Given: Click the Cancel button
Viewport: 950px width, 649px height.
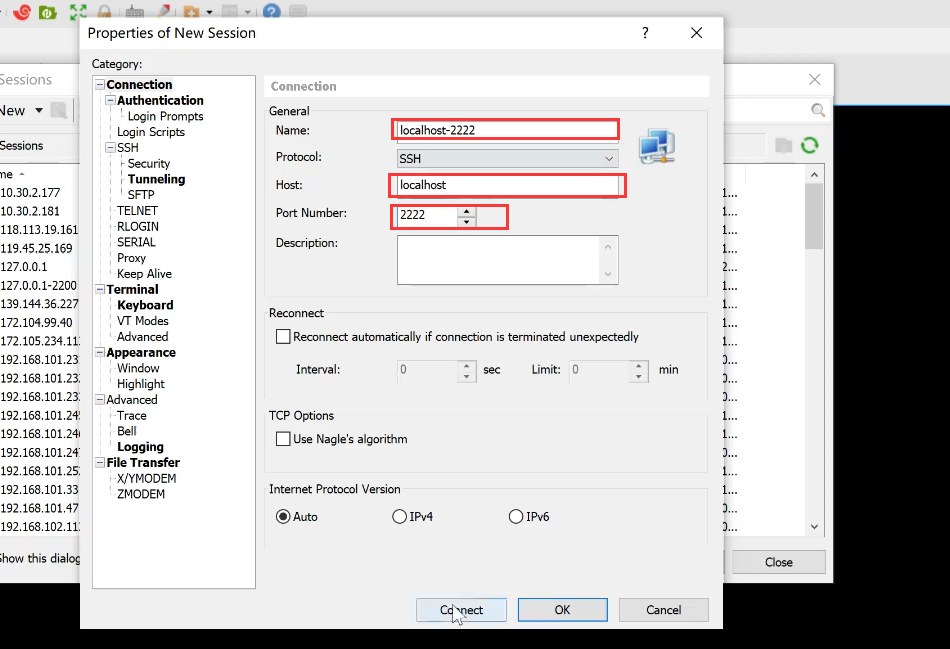Looking at the screenshot, I should [x=663, y=610].
